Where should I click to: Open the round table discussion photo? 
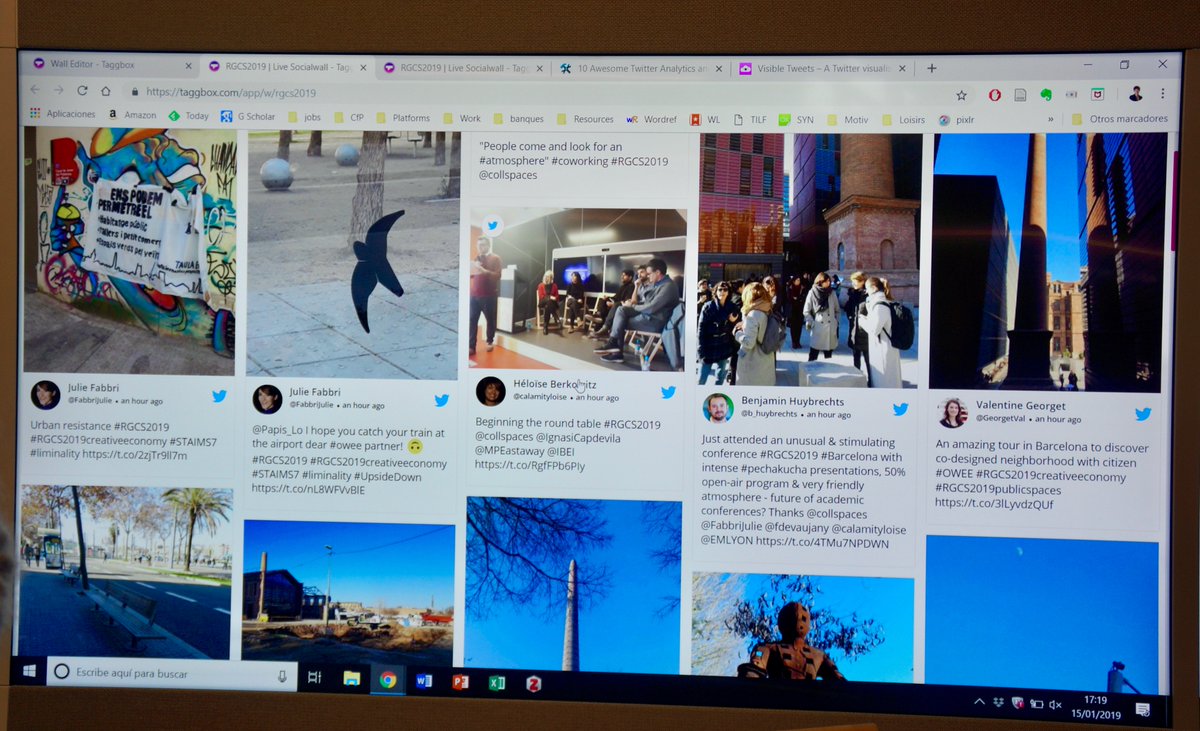[578, 289]
